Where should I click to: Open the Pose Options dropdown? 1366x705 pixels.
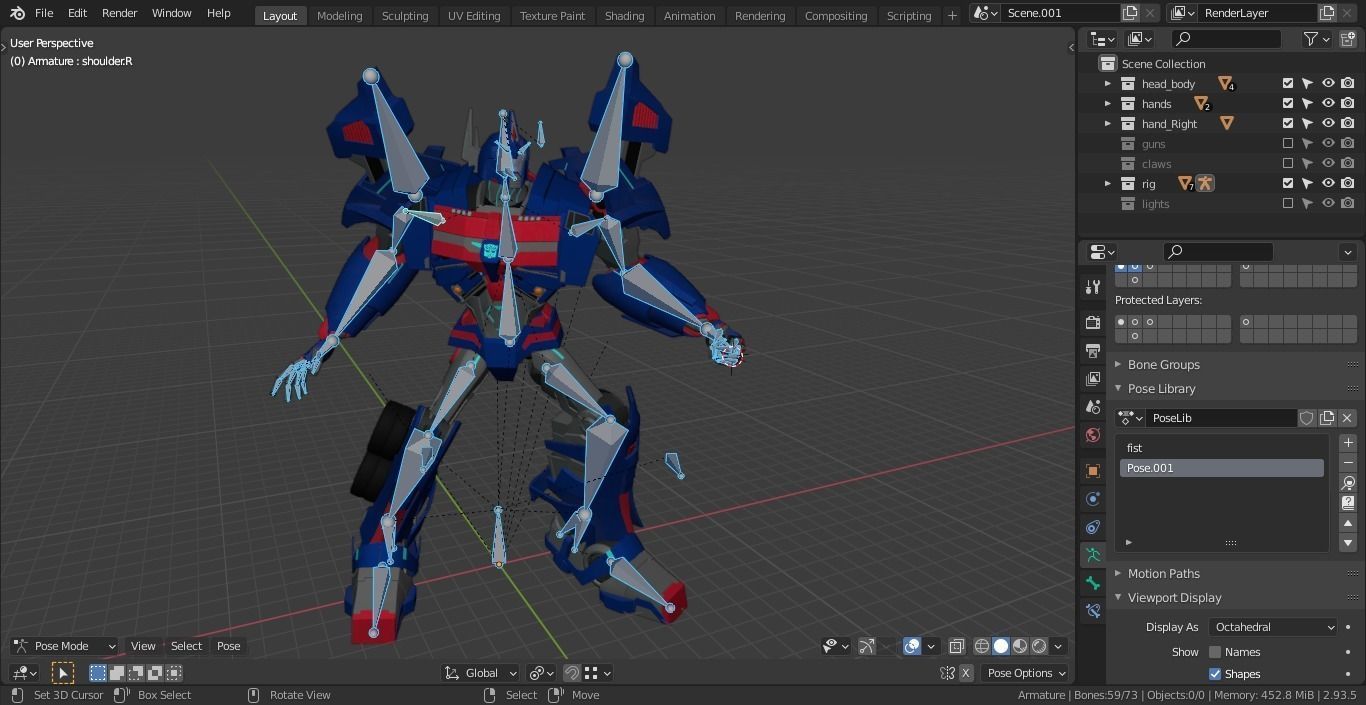click(x=1026, y=673)
